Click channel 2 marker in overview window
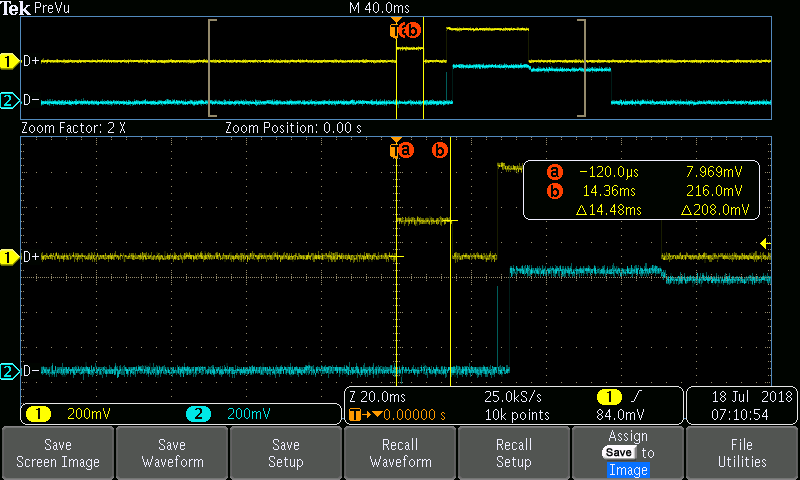The height and width of the screenshot is (480, 800). point(9,100)
